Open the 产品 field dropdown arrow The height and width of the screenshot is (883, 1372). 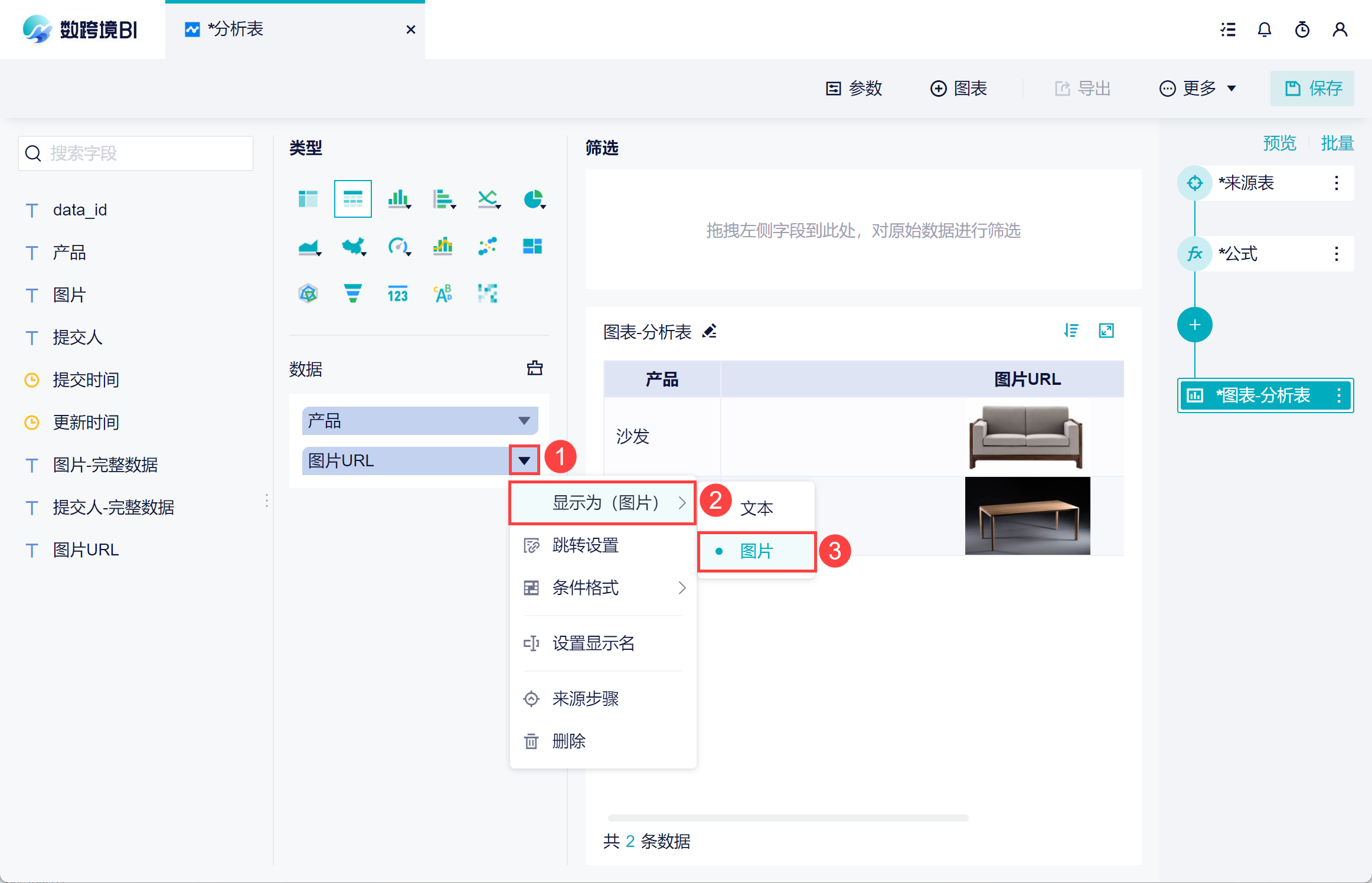[524, 421]
